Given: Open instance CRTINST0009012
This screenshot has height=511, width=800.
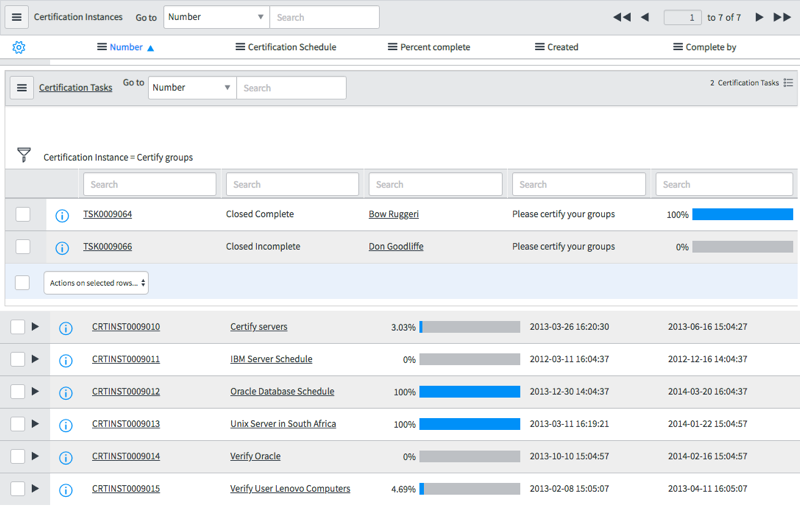Looking at the screenshot, I should tap(126, 391).
